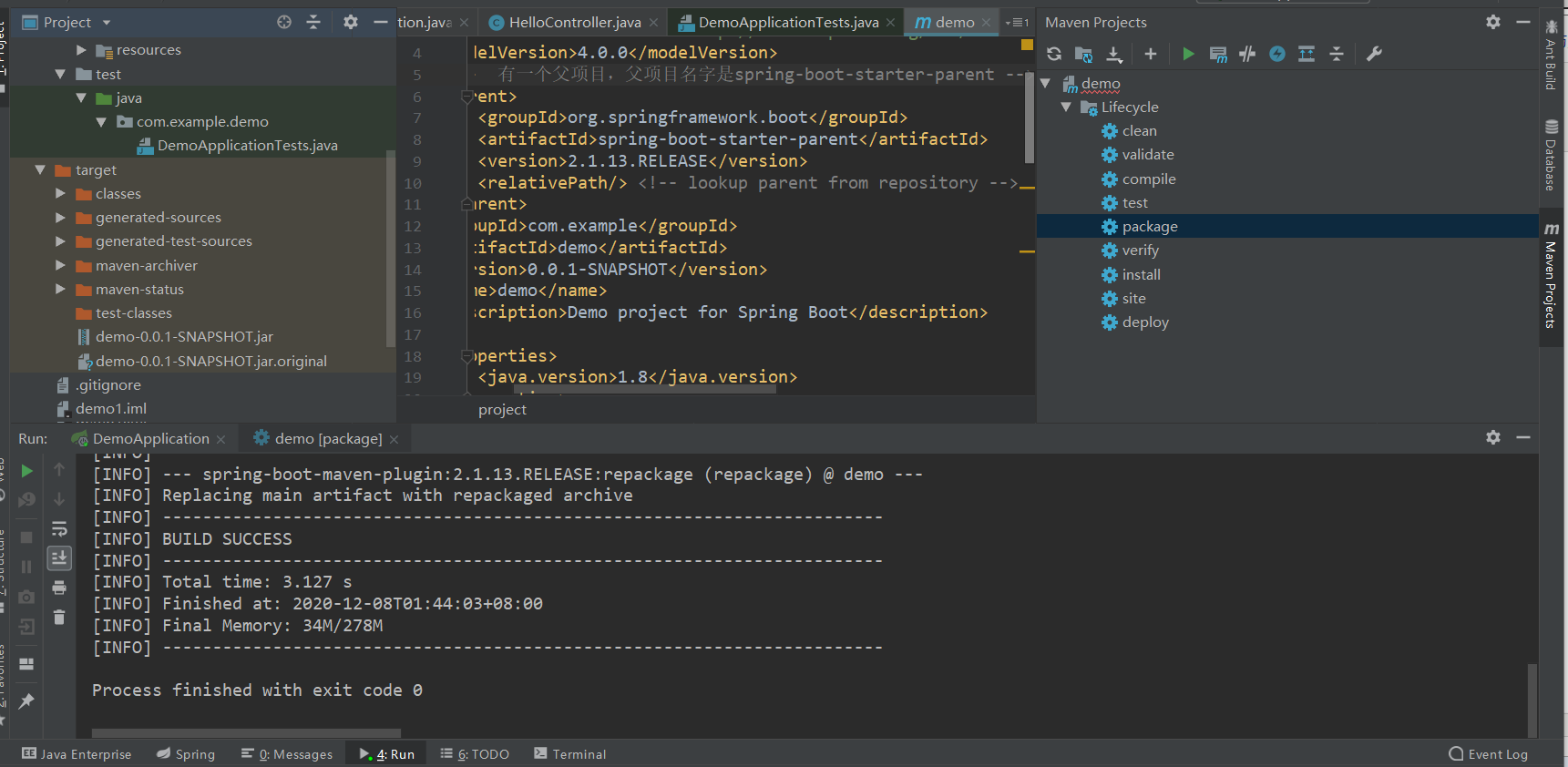Collapse the target folder
1568x767 pixels.
[x=40, y=170]
